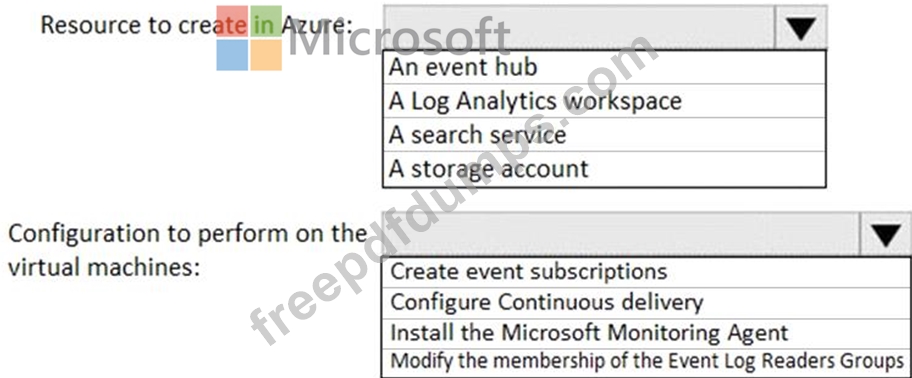The width and height of the screenshot is (912, 378).
Task: Expand the Resource to create in Azure dropdown arrow
Action: pyautogui.click(x=800, y=28)
